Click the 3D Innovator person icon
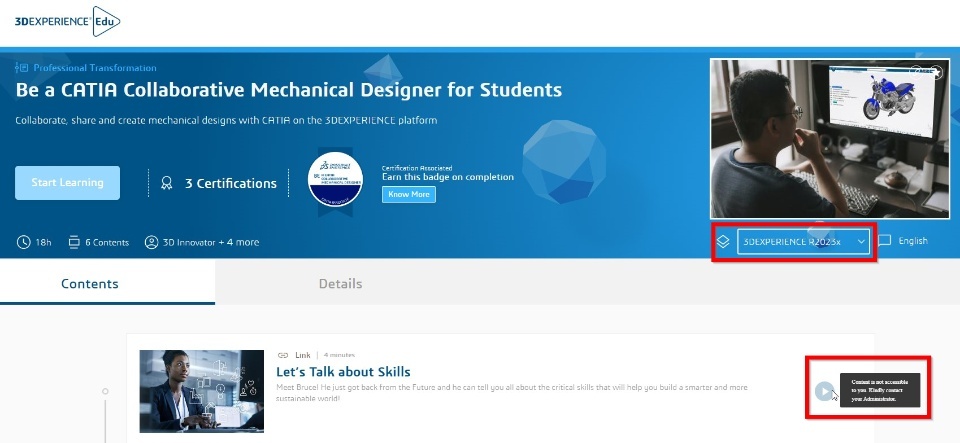 coord(151,242)
